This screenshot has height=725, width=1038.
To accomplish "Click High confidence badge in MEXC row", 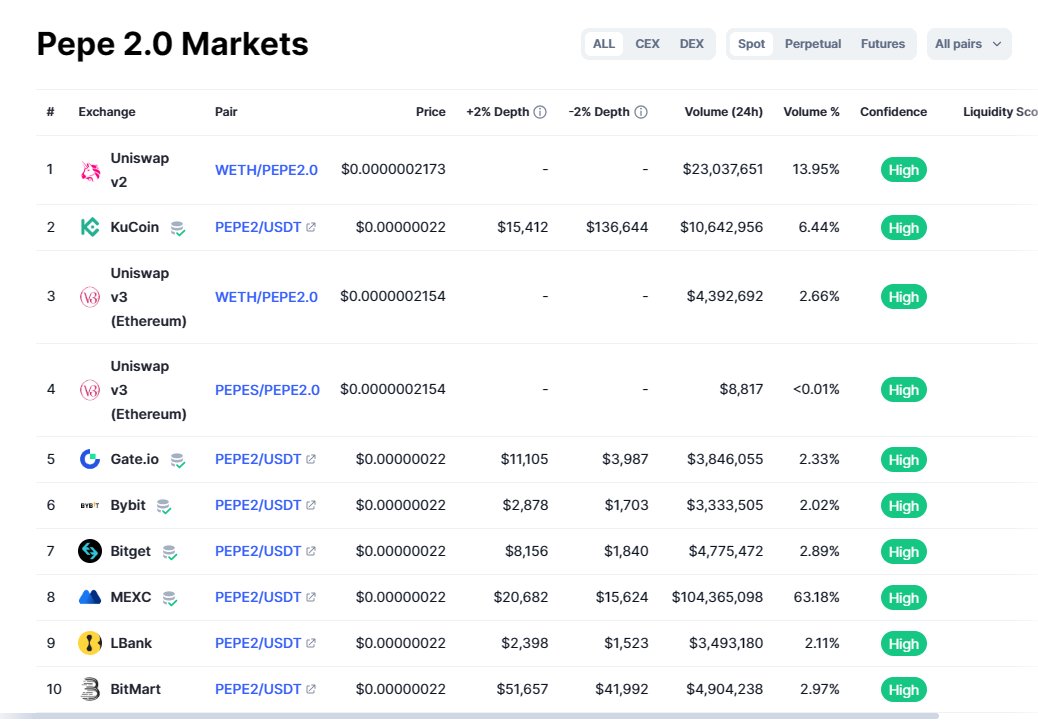I will (904, 598).
